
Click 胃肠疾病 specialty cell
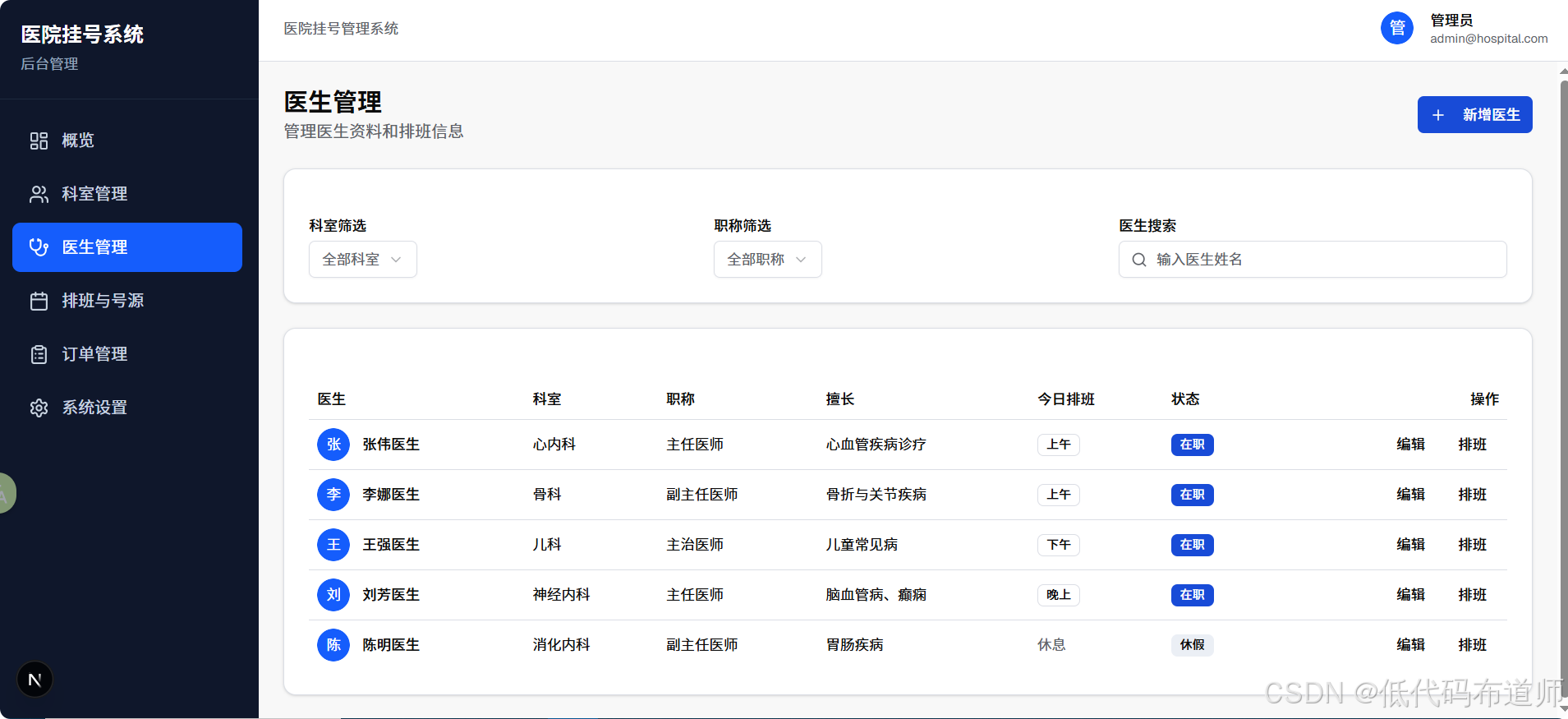[854, 645]
